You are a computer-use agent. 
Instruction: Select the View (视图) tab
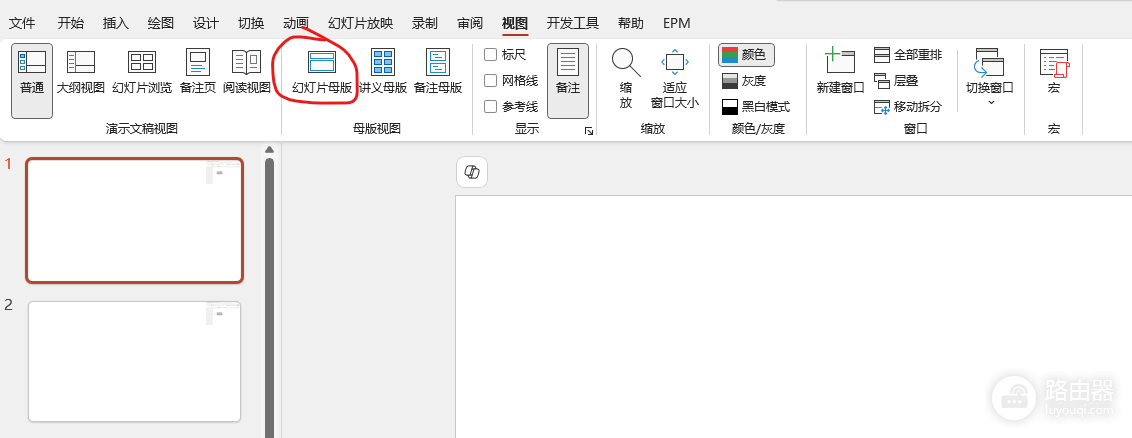tap(515, 23)
